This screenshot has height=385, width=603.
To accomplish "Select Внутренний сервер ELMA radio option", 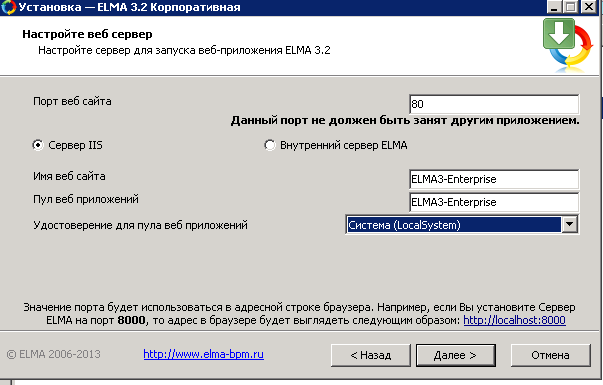I will pos(270,145).
